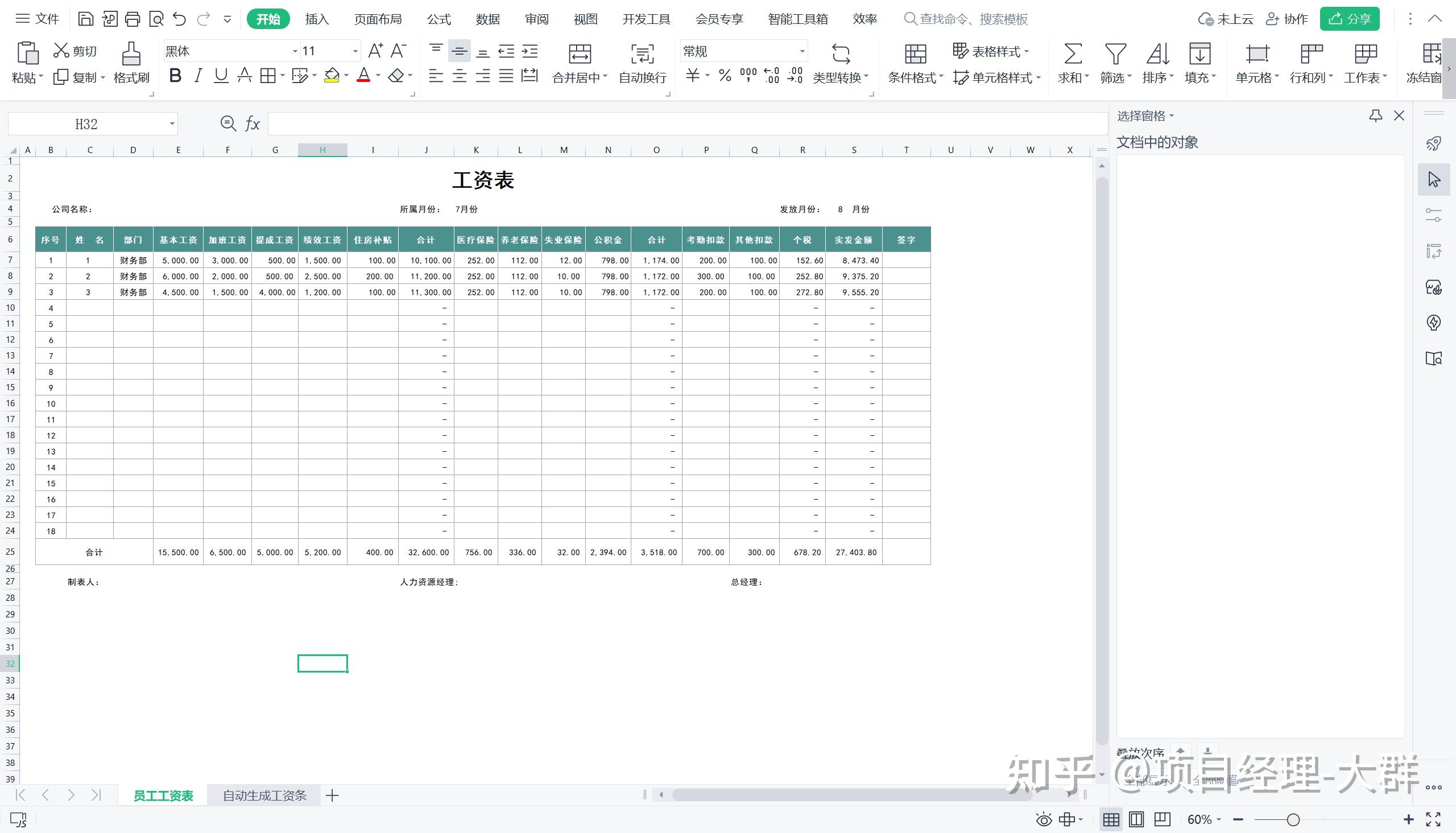The image size is (1456, 833).
Task: Open the font name dropdown (黑体)
Action: [x=295, y=51]
